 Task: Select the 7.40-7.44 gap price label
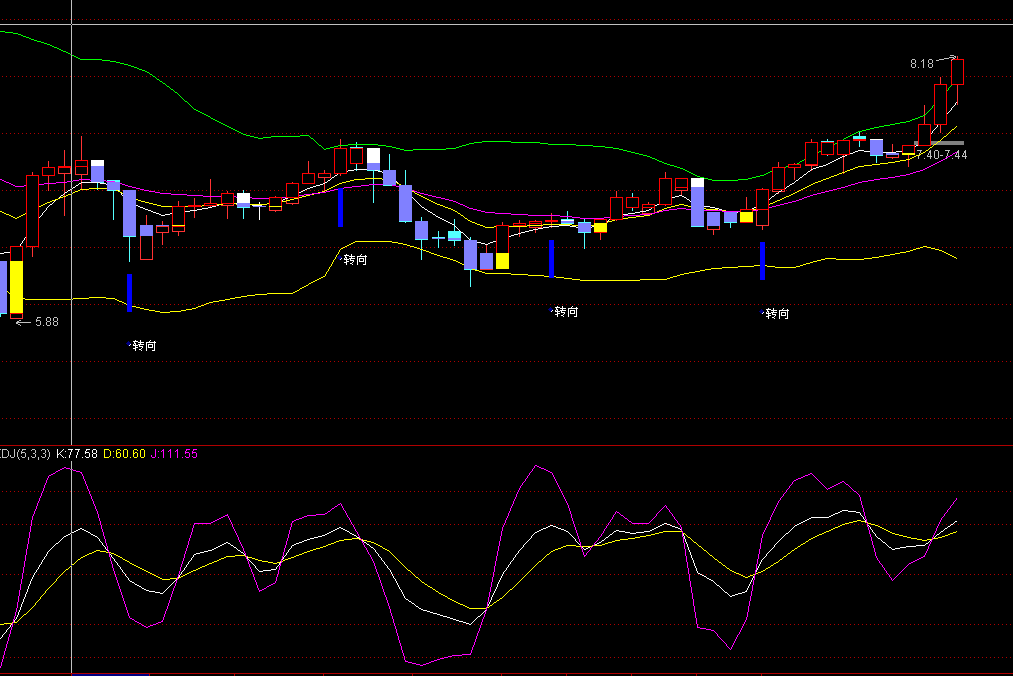(x=941, y=155)
